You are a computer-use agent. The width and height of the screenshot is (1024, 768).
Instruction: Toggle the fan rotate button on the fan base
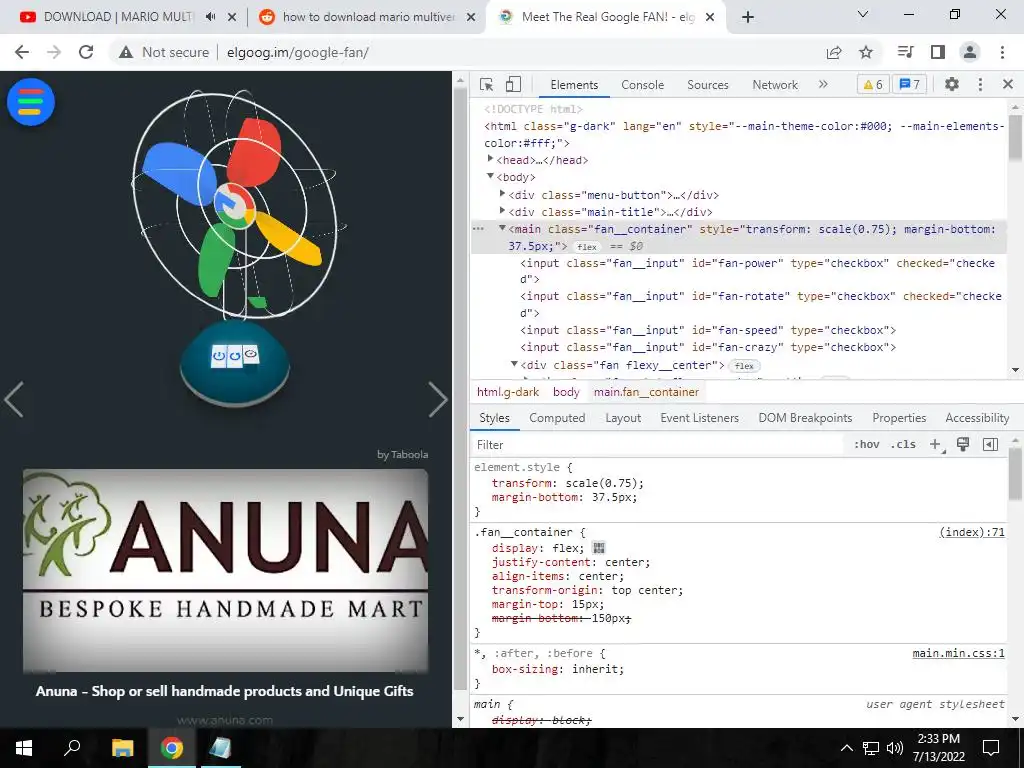tap(234, 356)
